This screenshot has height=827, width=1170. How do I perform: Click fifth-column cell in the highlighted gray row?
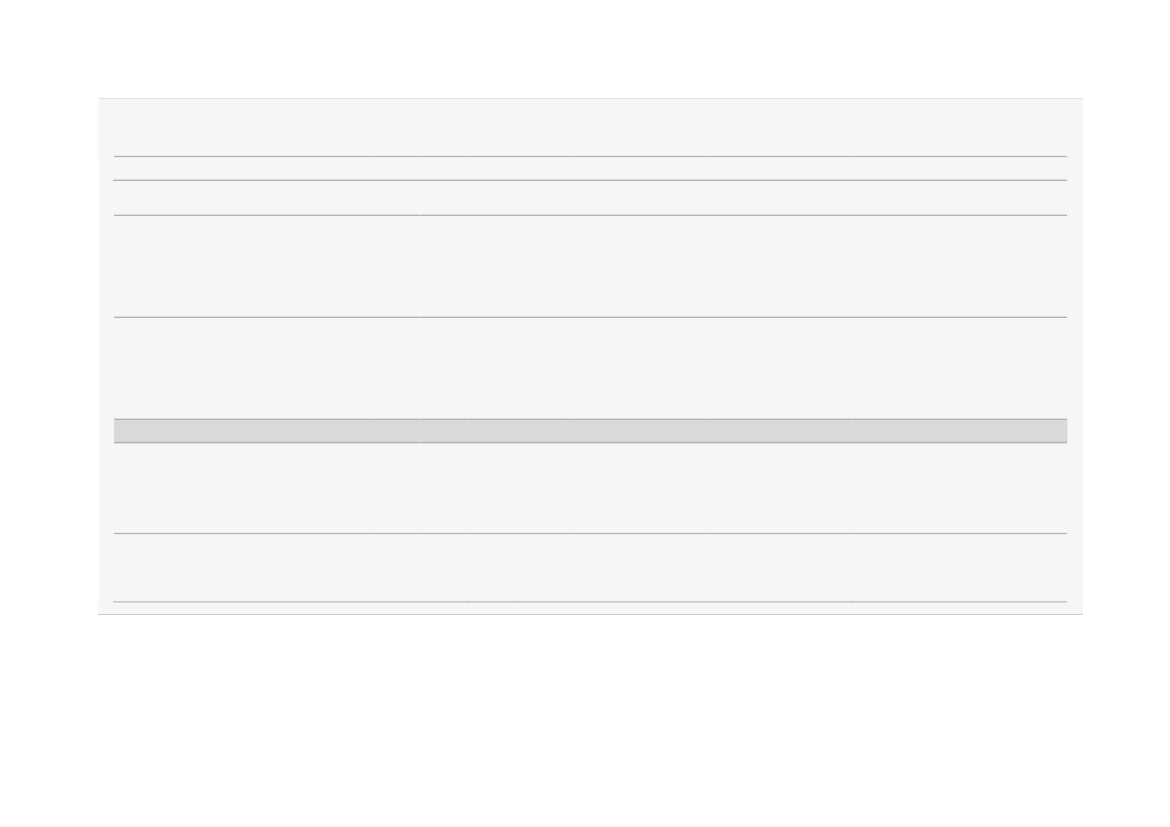click(636, 431)
